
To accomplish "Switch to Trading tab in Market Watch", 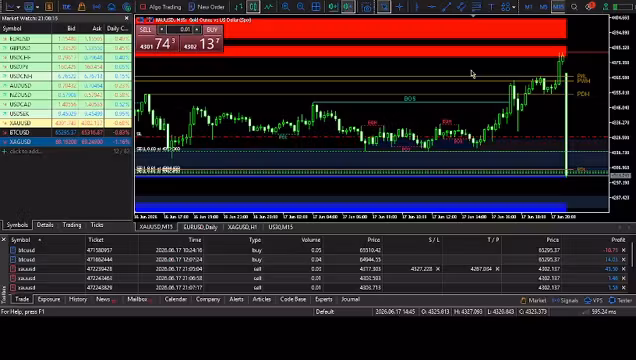I will tap(72, 225).
